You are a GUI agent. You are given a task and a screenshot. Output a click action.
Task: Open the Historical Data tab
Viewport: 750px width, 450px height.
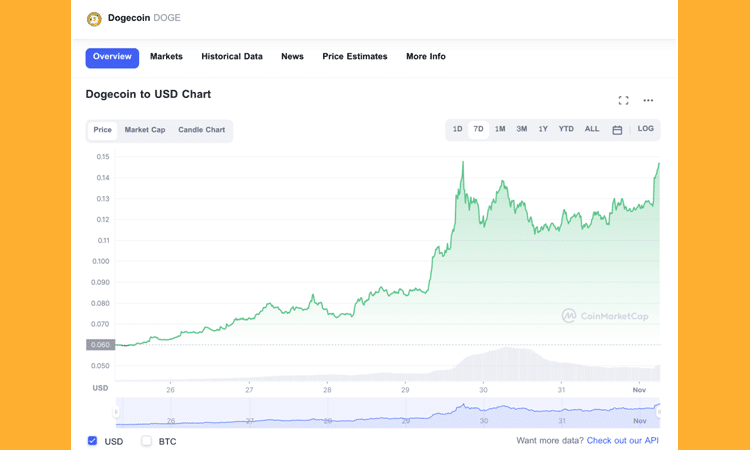[232, 56]
